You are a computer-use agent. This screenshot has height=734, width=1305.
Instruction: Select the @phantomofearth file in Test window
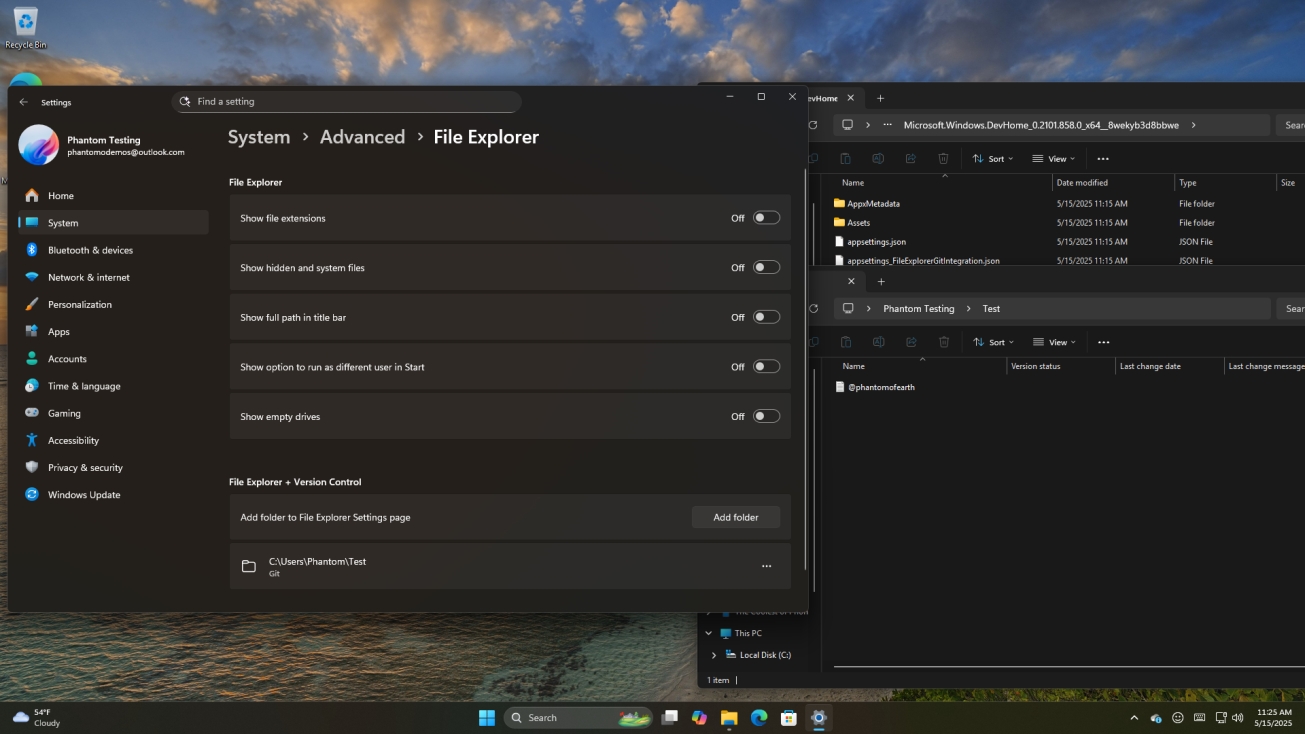pos(880,387)
